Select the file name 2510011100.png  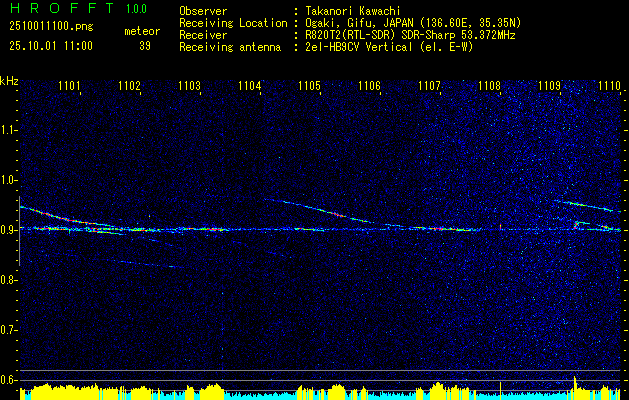pos(51,27)
